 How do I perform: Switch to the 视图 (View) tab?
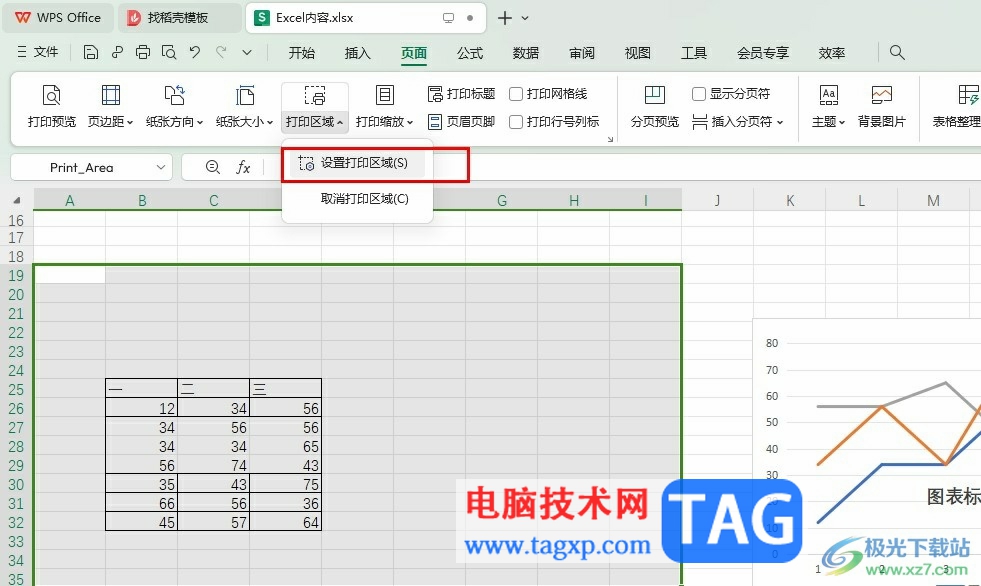[638, 53]
